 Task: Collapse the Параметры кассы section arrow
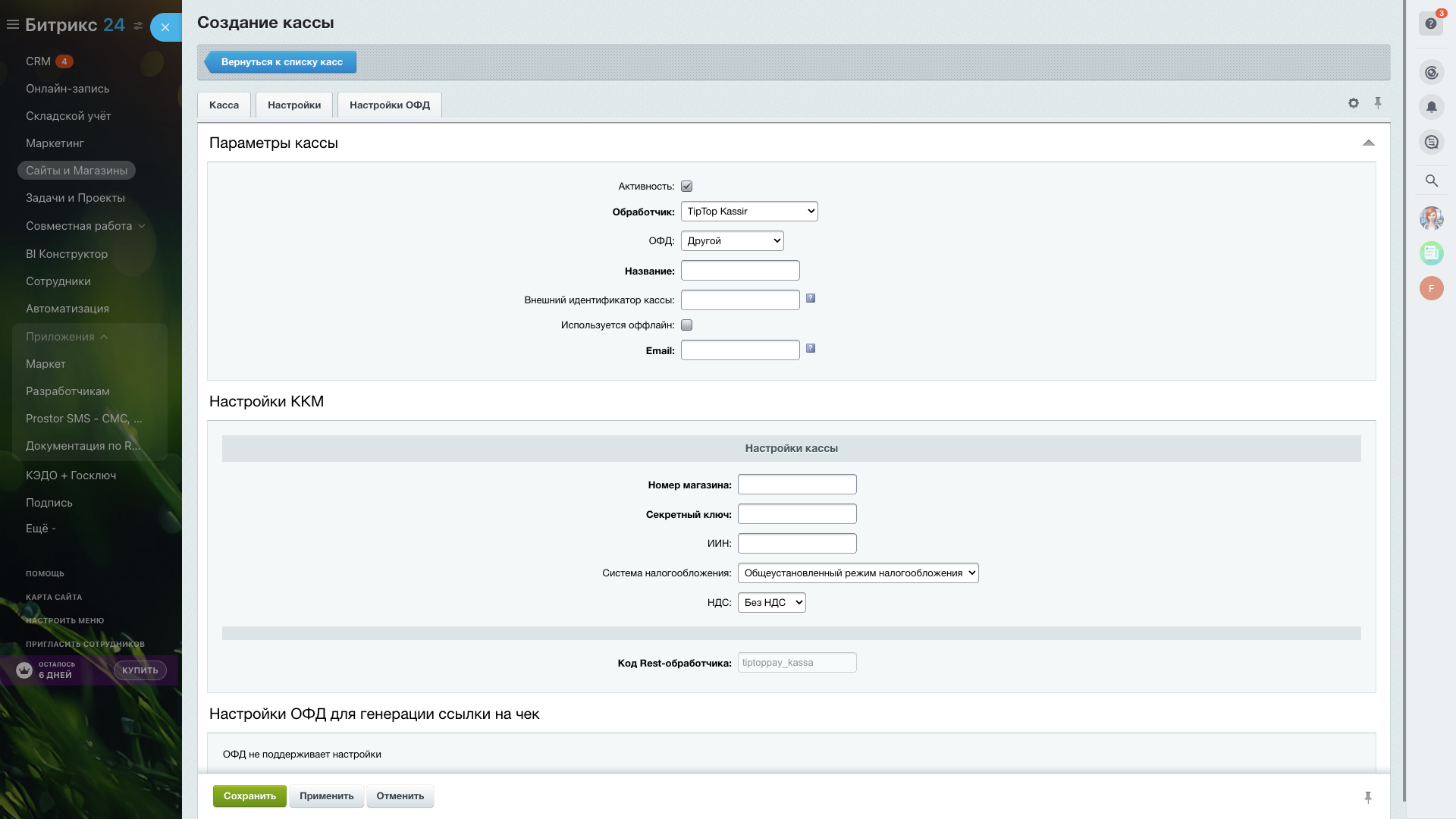coord(1368,143)
